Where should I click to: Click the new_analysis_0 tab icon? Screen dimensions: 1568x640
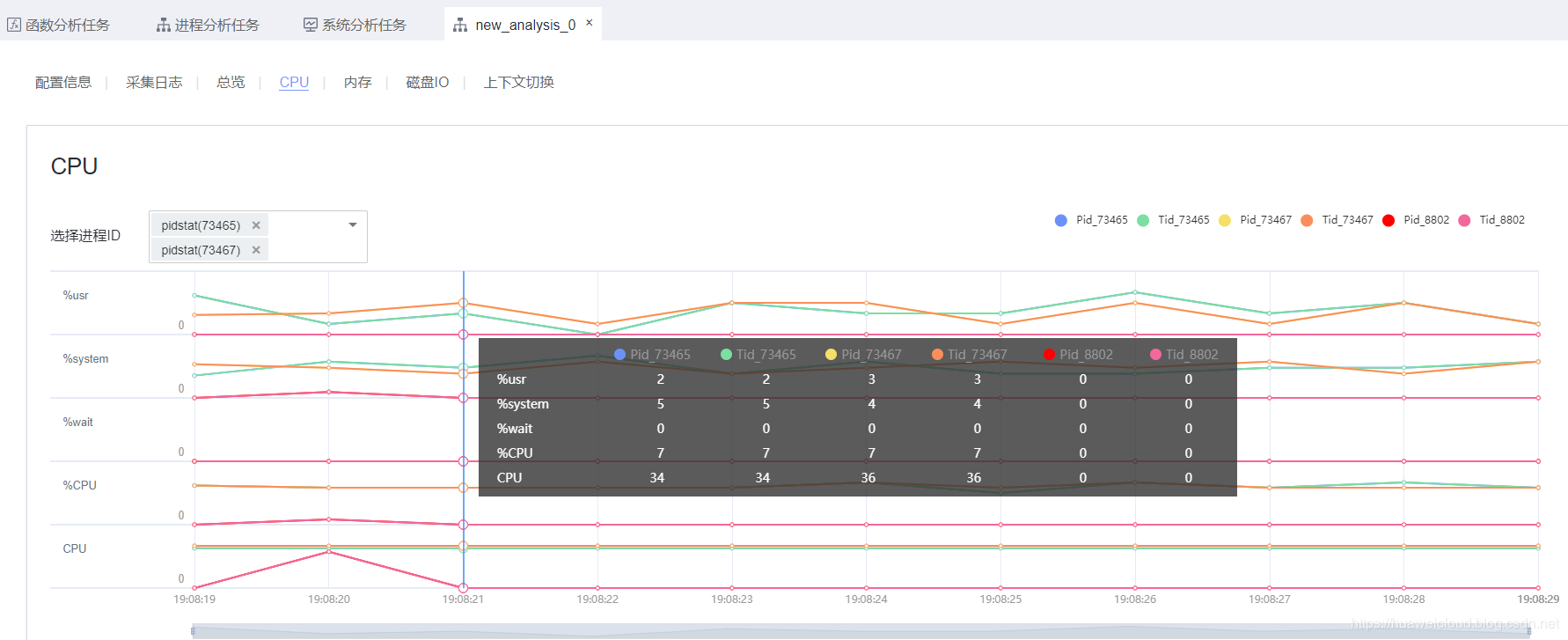tap(460, 25)
